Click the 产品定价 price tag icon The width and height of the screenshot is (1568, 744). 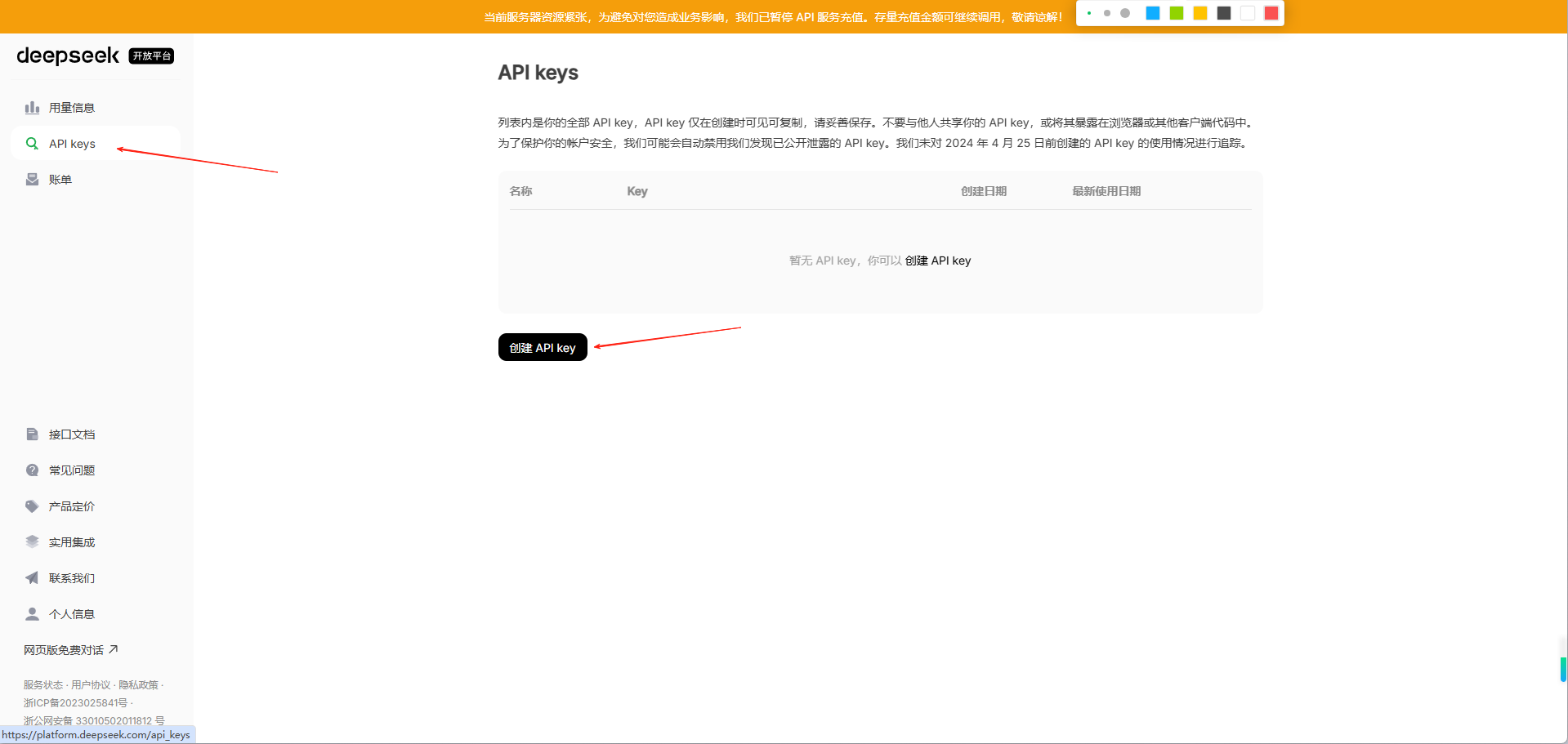(32, 506)
